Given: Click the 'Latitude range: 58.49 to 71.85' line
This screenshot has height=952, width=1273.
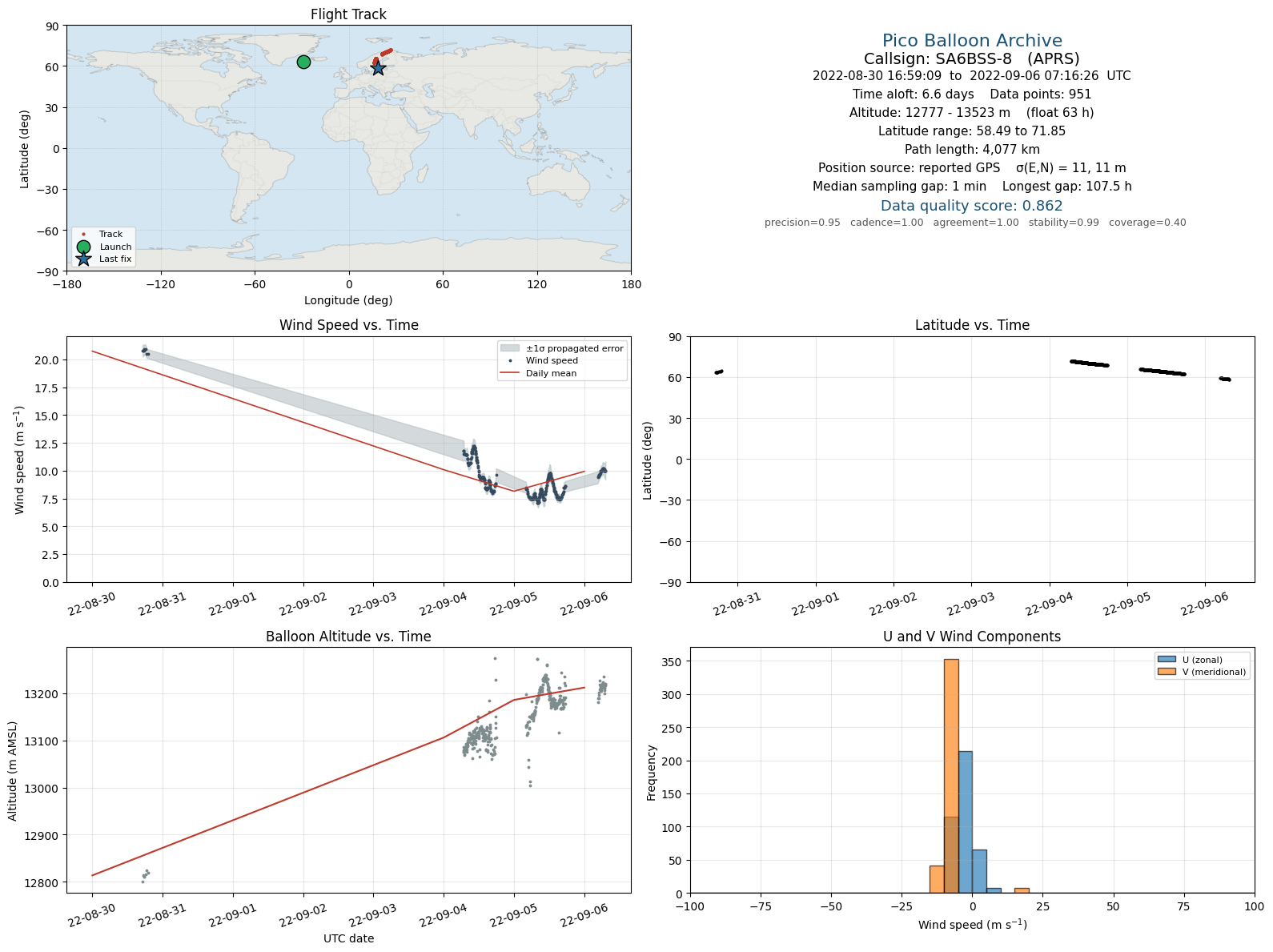Looking at the screenshot, I should (x=972, y=131).
